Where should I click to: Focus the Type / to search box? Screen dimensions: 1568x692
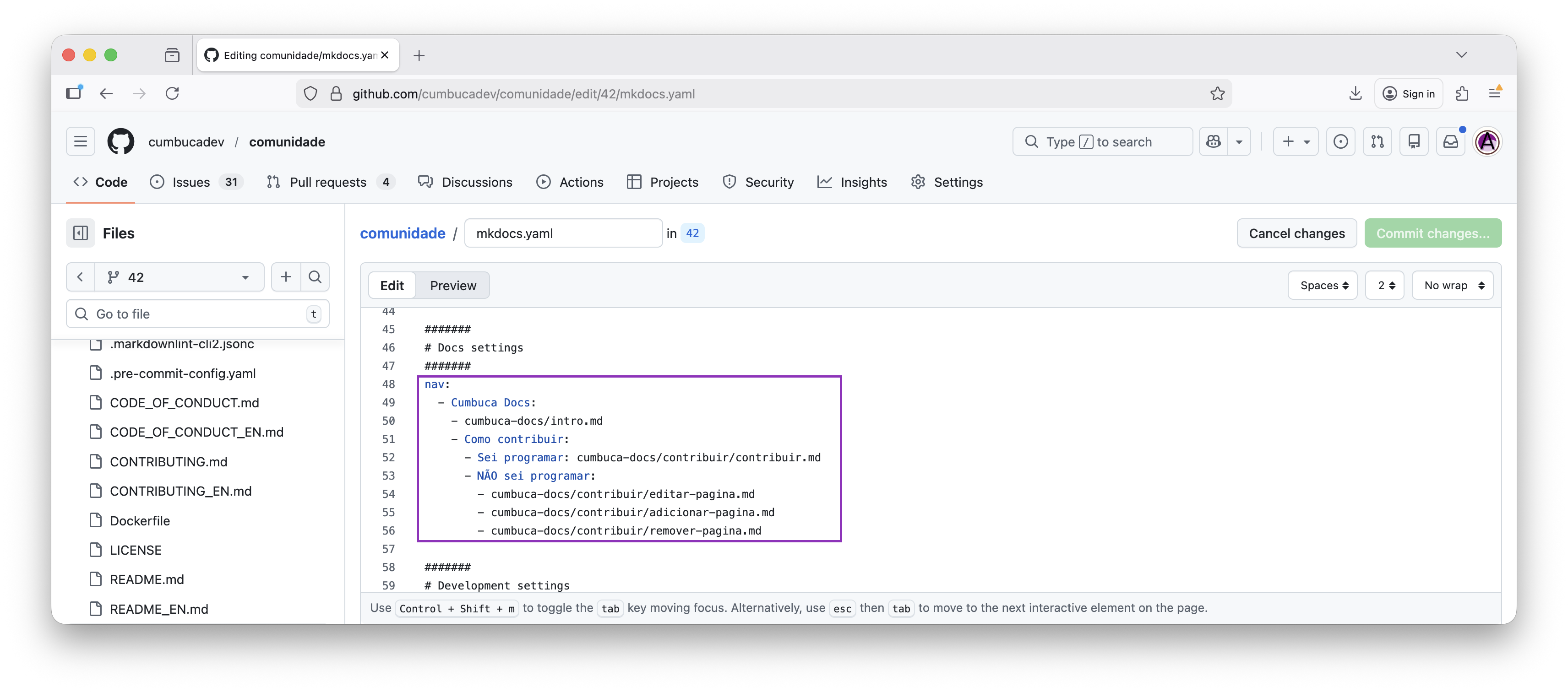tap(1102, 142)
